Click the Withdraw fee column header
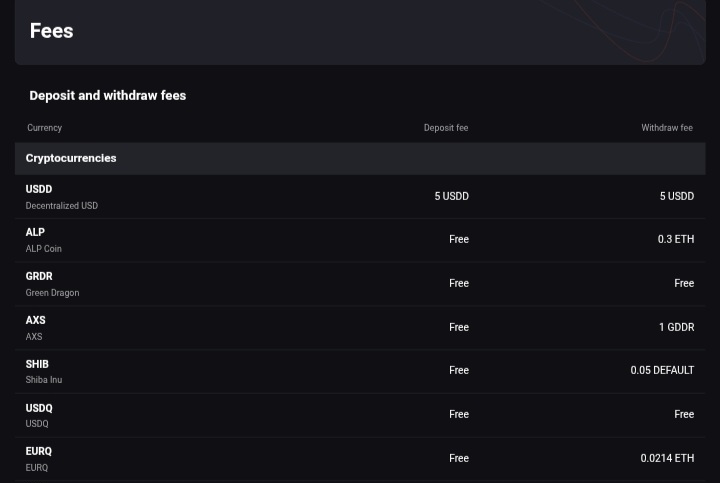The width and height of the screenshot is (720, 483). pyautogui.click(x=667, y=128)
